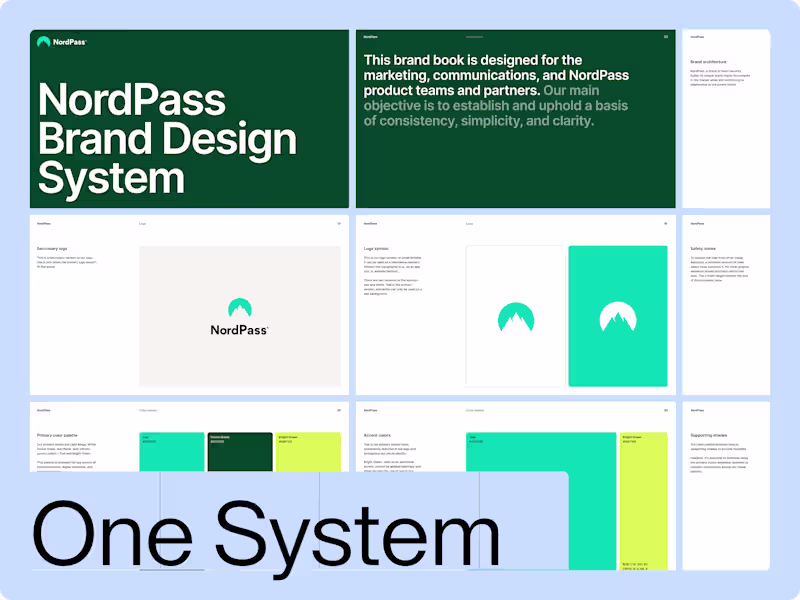Click the 'Logo symbol' heading

(376, 248)
